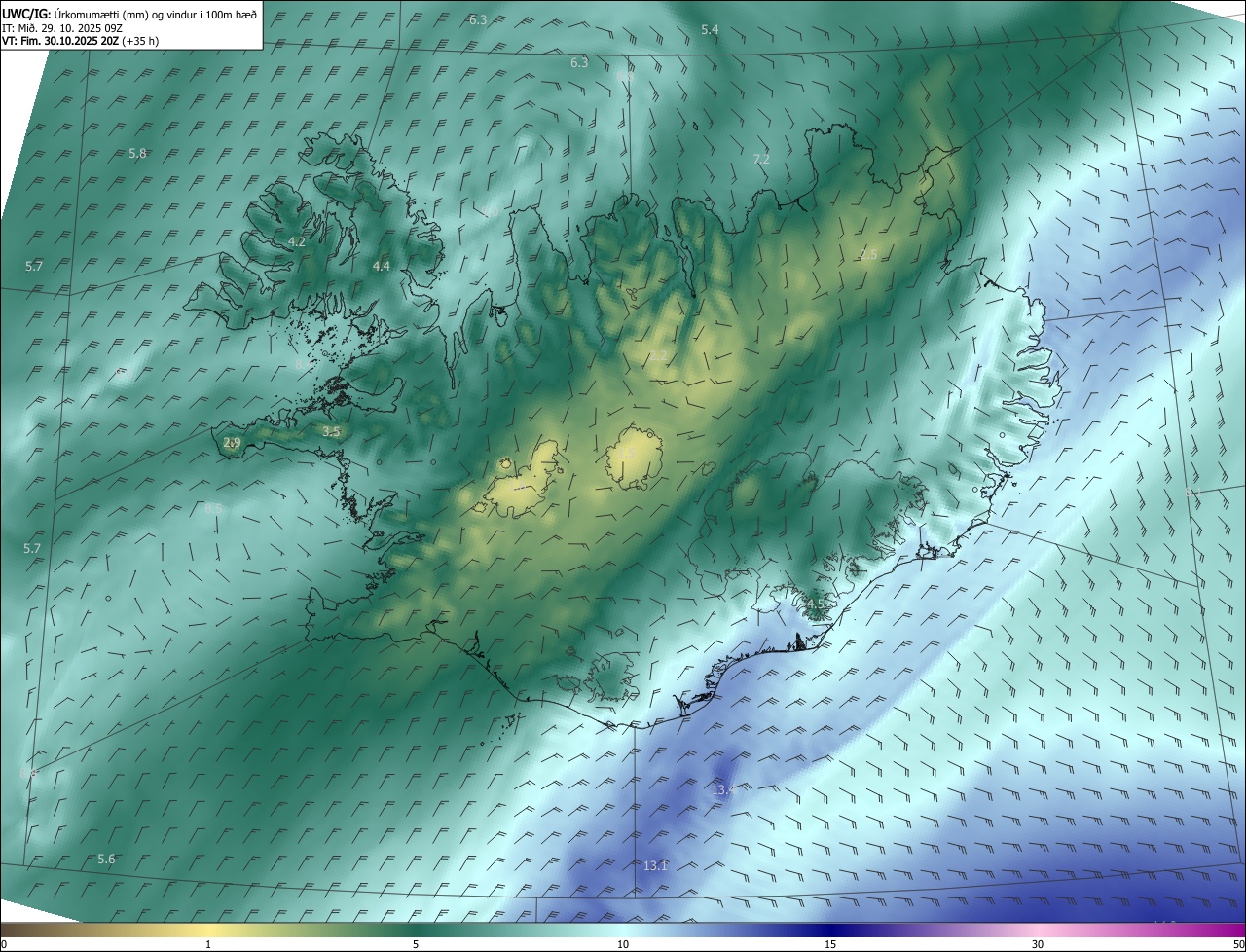Viewport: 1246px width, 952px height.
Task: Select the 2.5 value in northeast Iceland
Action: click(x=868, y=254)
